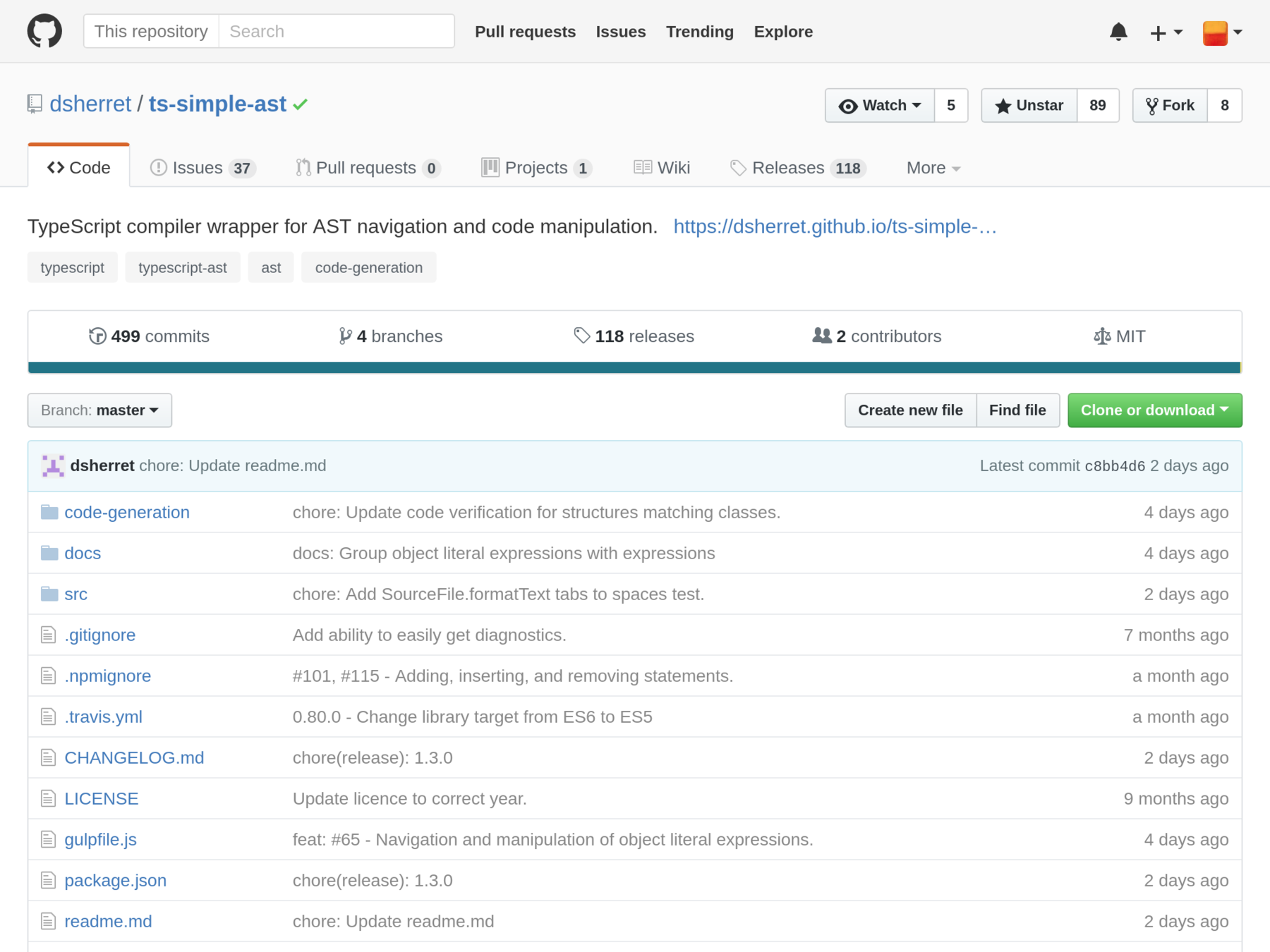This screenshot has height=952, width=1270.
Task: Open the src folder
Action: pyautogui.click(x=75, y=594)
